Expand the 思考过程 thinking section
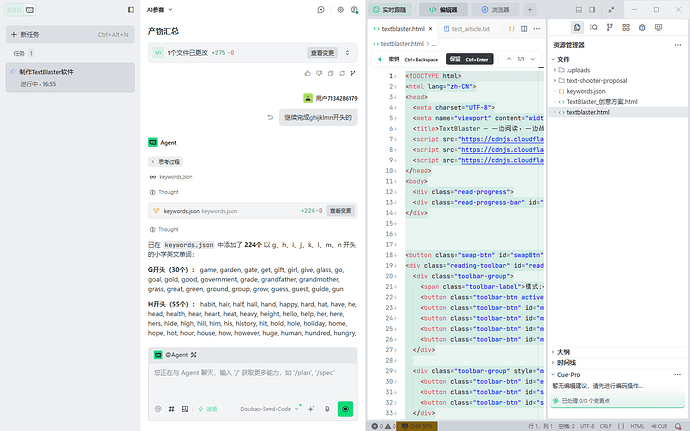The height and width of the screenshot is (431, 690). [x=165, y=162]
